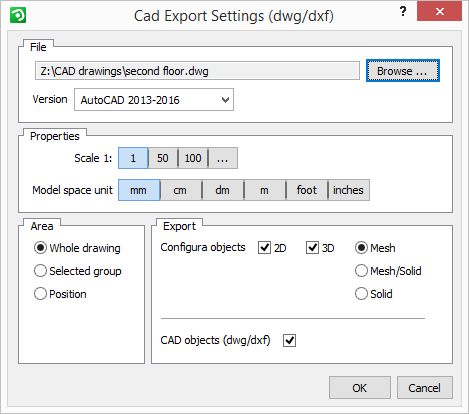Select the Position area option

[x=60, y=294]
